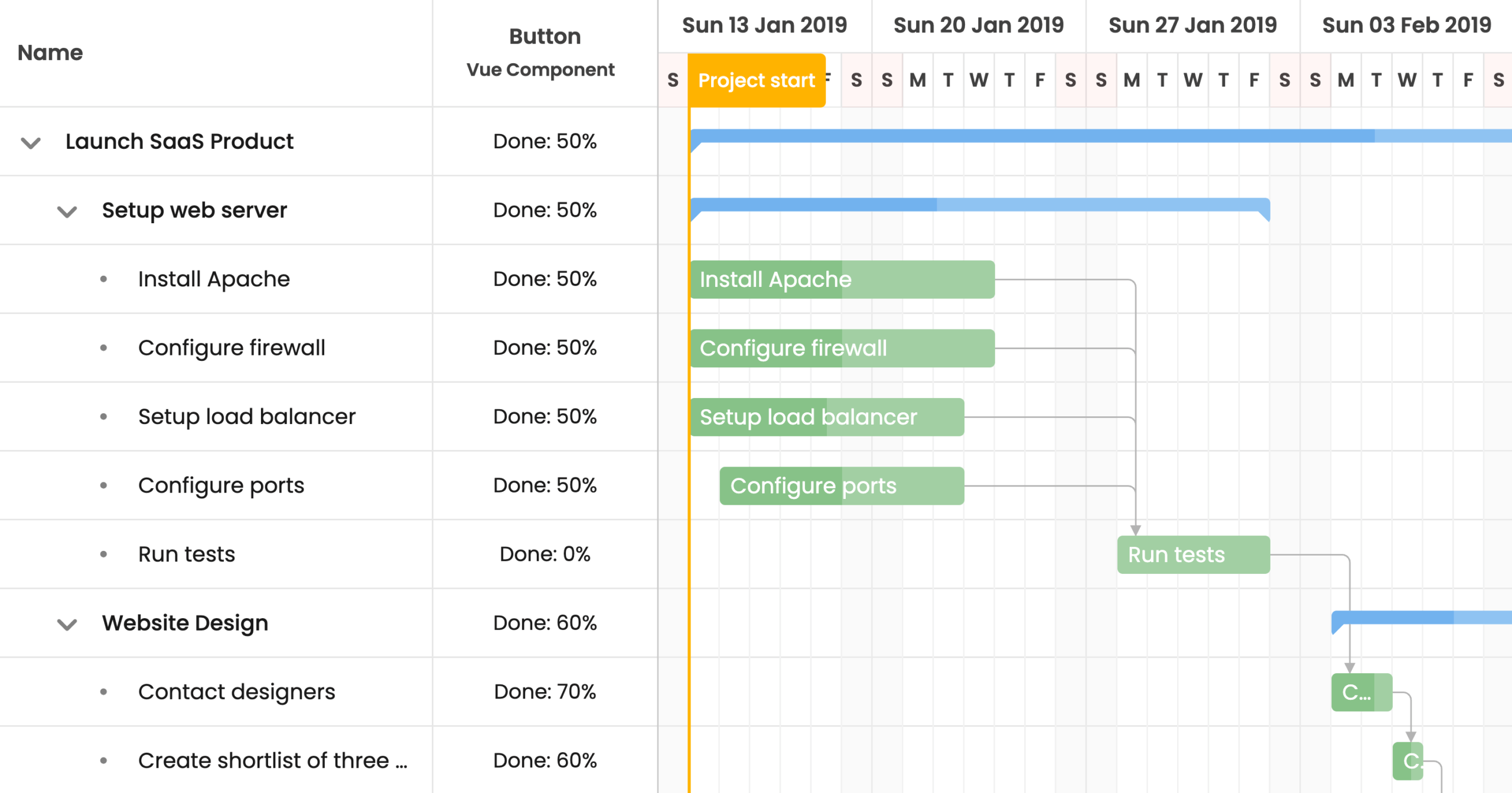This screenshot has width=1512, height=793.
Task: Collapse the Setup web server group
Action: 67,211
